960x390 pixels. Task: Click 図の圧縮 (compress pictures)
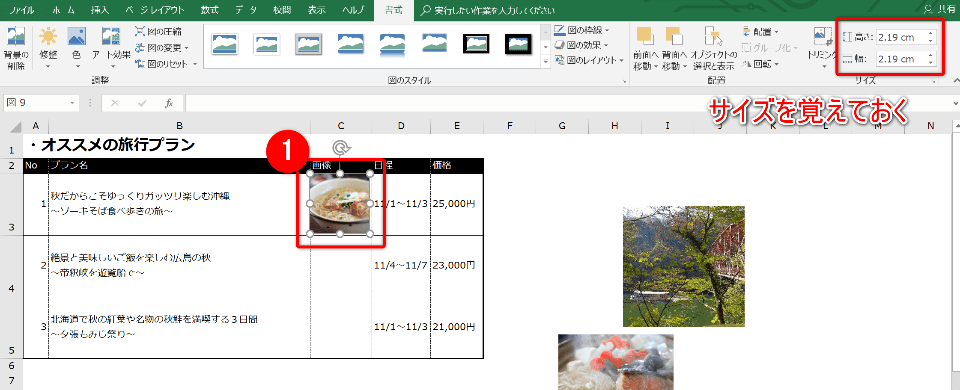pyautogui.click(x=158, y=31)
